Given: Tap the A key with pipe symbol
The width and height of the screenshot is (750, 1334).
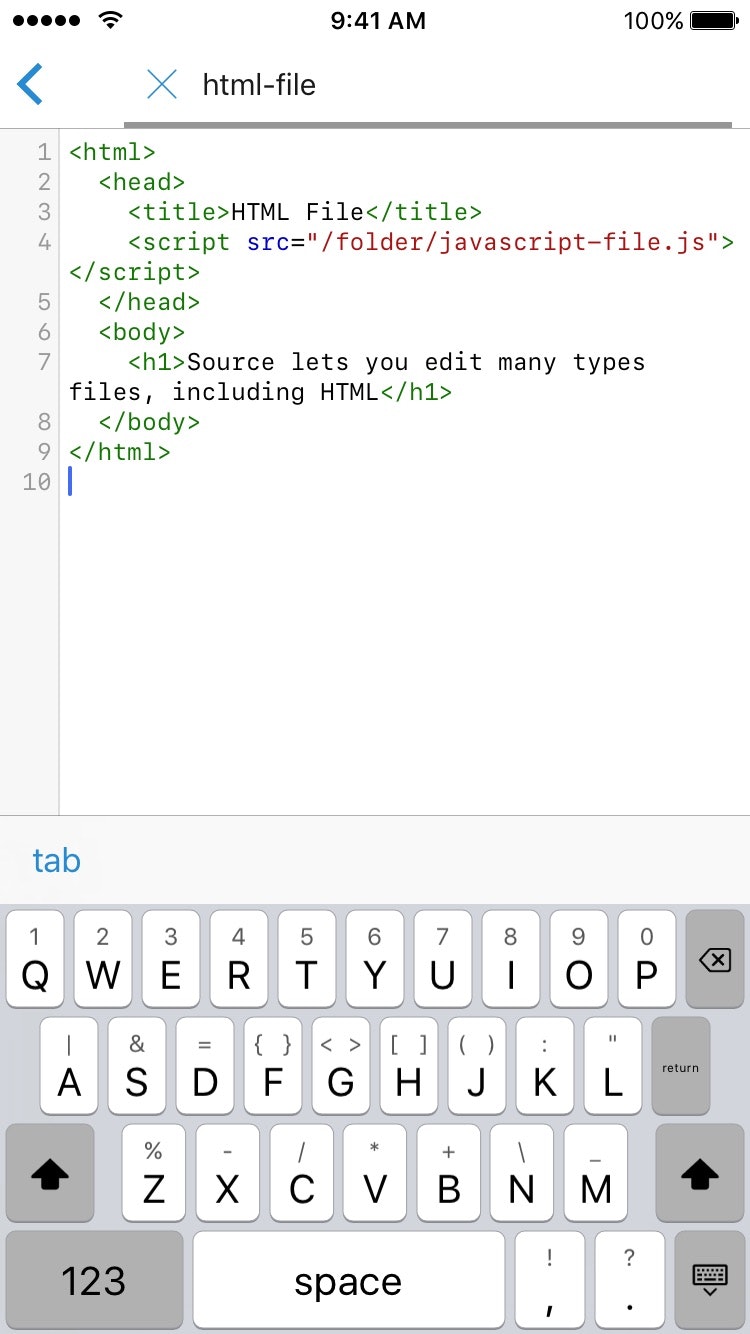Looking at the screenshot, I should [69, 1066].
